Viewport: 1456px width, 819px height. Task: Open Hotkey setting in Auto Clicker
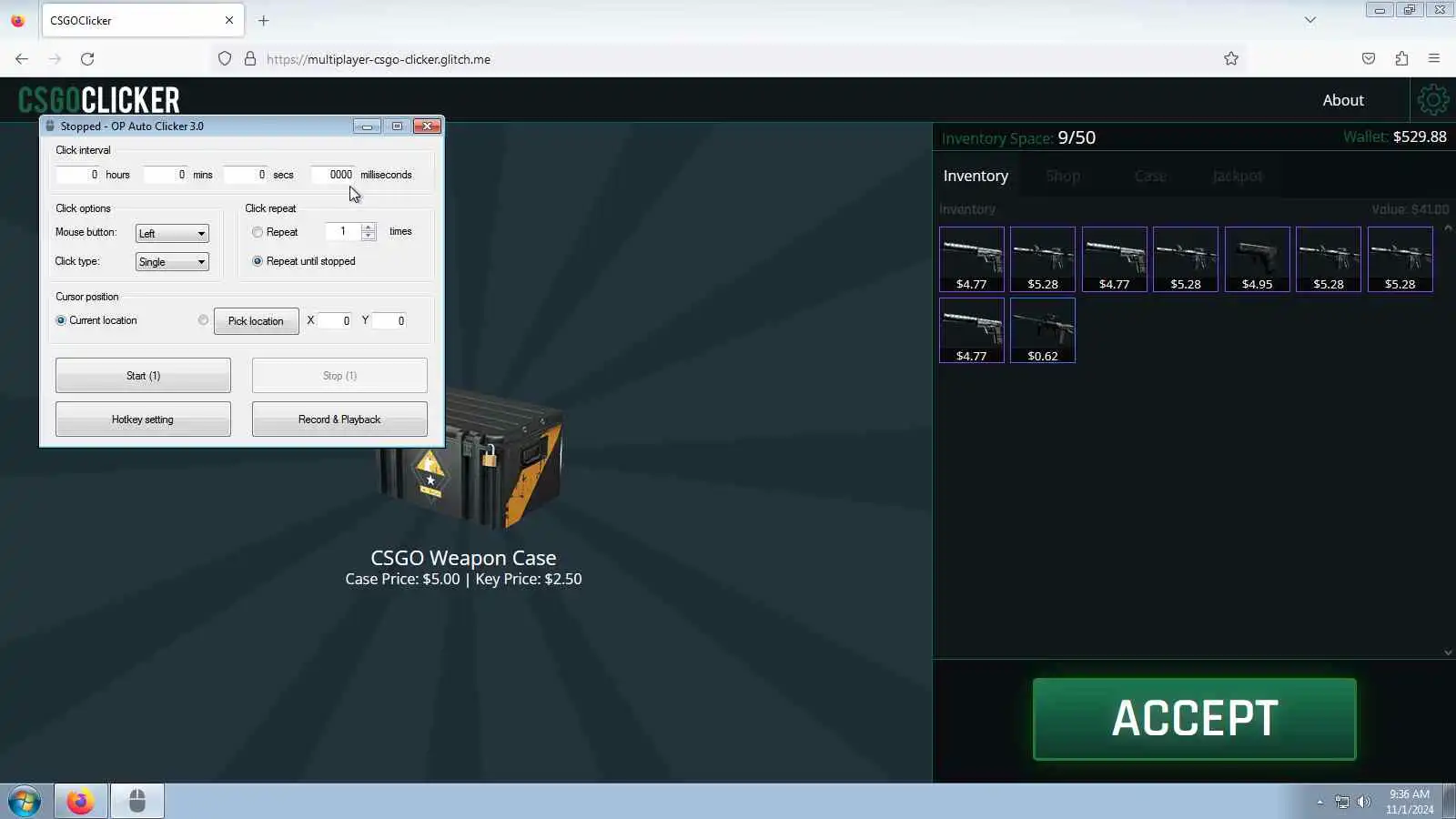143,420
